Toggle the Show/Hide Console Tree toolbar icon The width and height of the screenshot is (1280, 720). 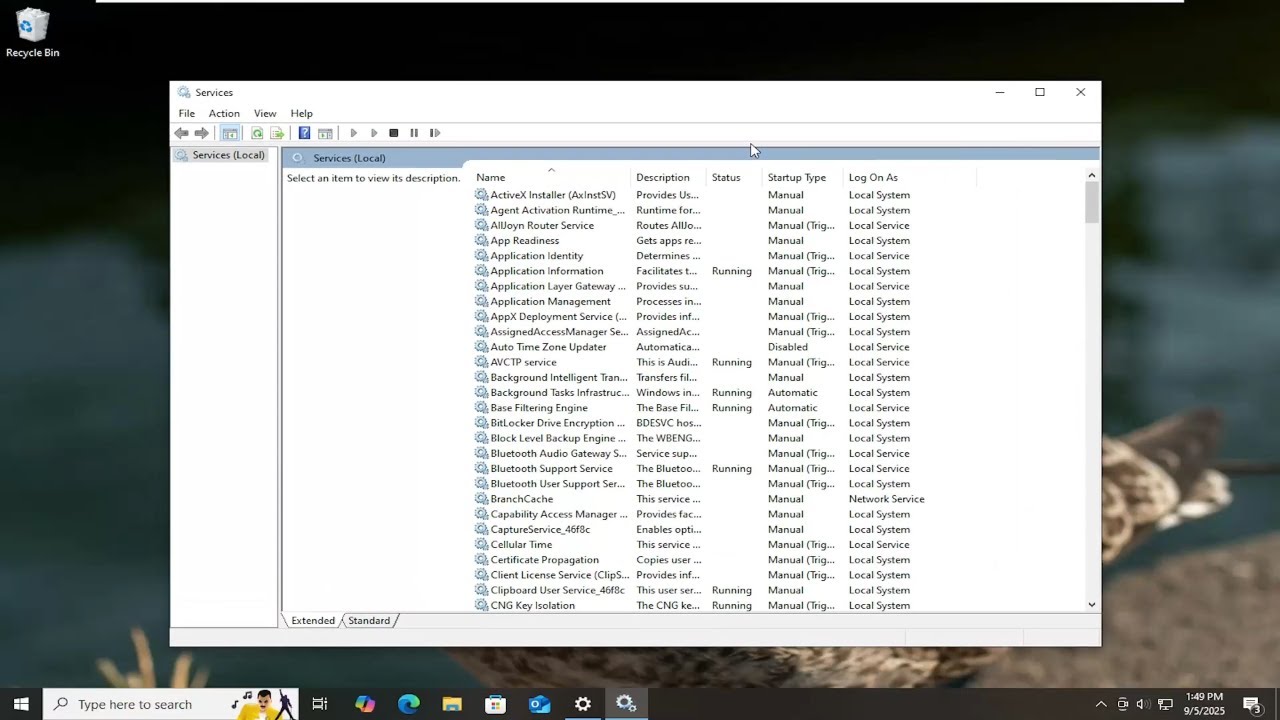tap(230, 133)
